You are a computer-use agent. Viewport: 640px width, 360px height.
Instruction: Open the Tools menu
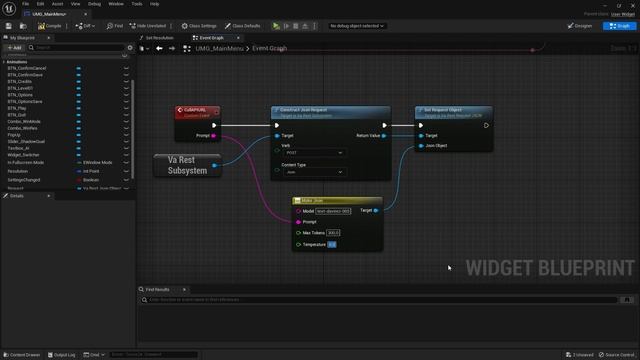[x=137, y=4]
